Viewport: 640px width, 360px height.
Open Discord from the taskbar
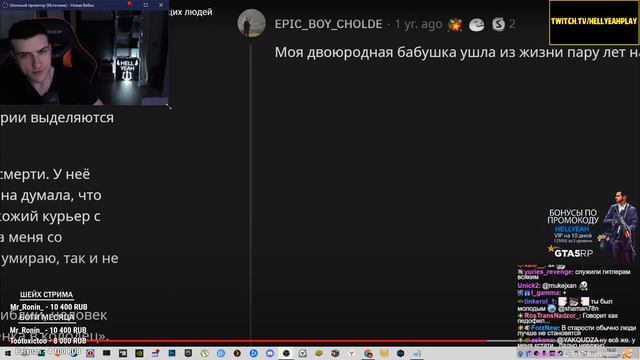[270, 353]
